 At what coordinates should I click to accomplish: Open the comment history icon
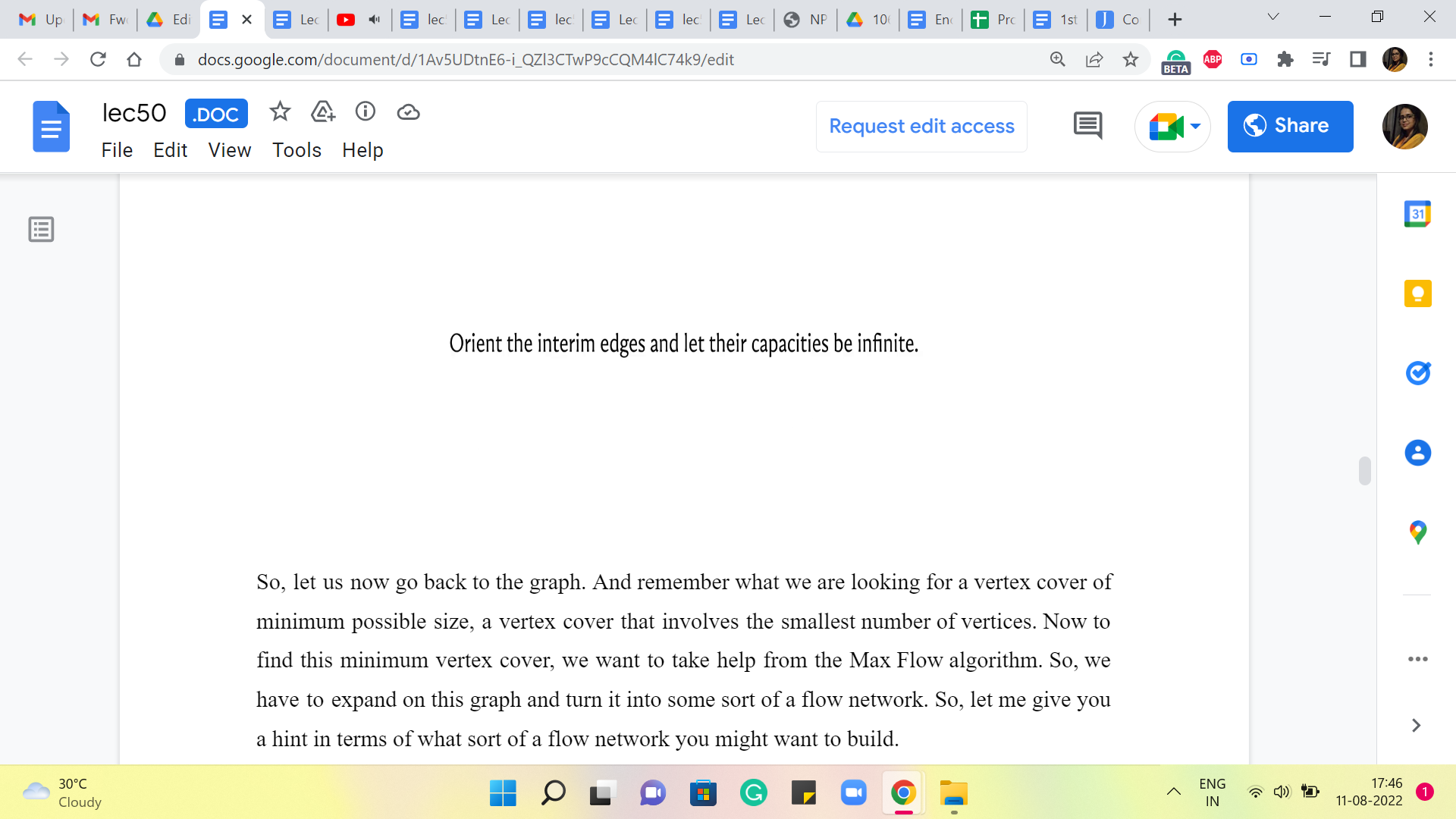tap(1087, 126)
